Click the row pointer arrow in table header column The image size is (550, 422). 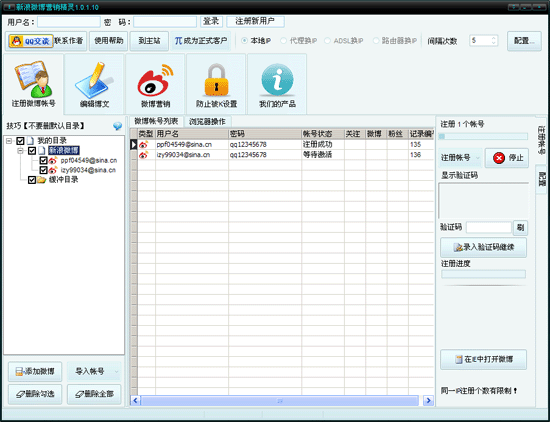coord(134,145)
